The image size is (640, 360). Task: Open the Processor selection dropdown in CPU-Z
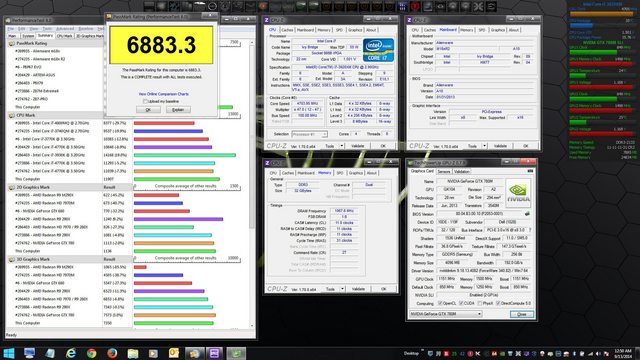(309, 134)
